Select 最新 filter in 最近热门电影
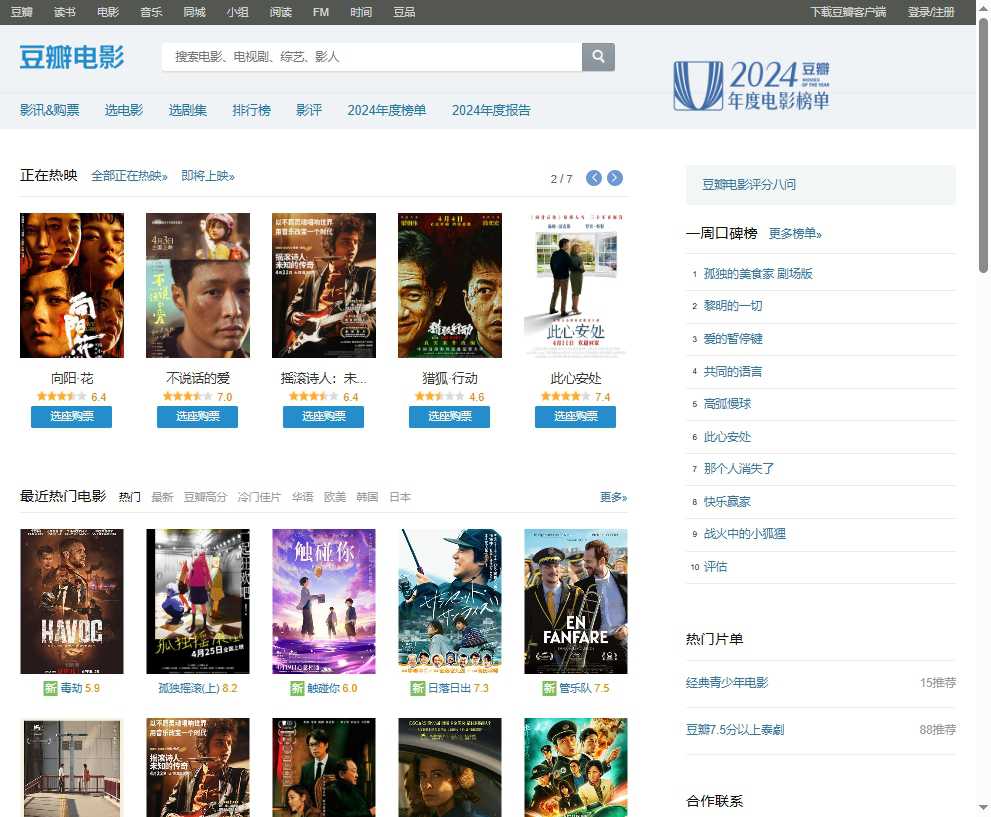 162,497
